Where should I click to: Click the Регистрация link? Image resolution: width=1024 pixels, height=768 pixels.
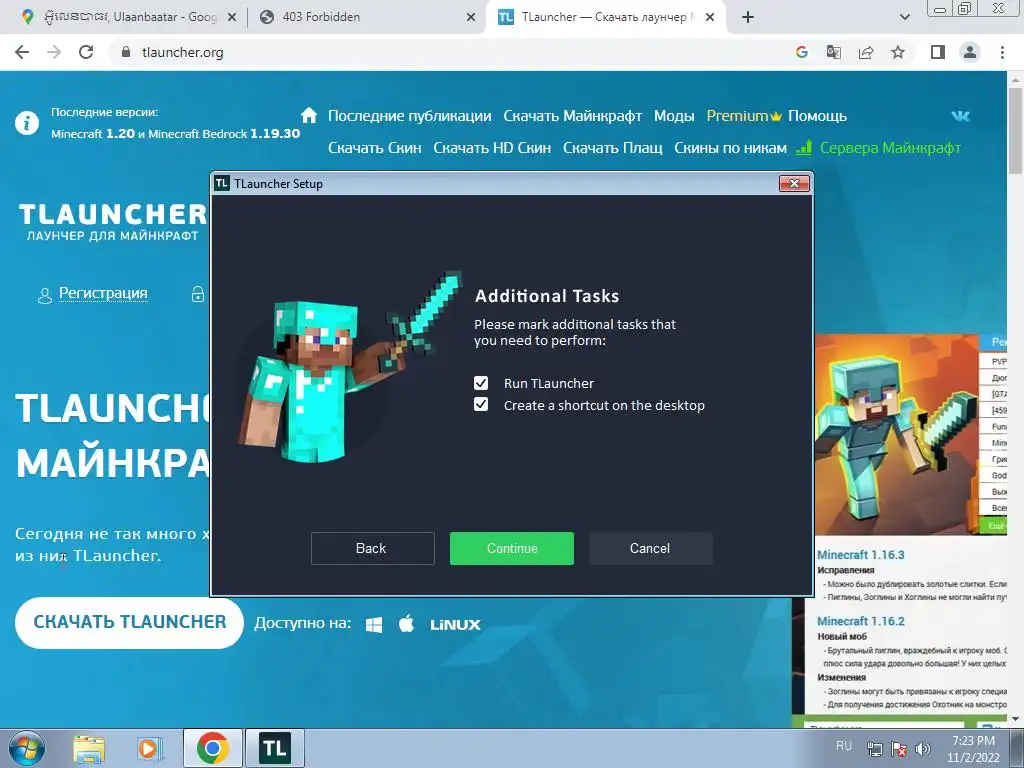(x=103, y=293)
